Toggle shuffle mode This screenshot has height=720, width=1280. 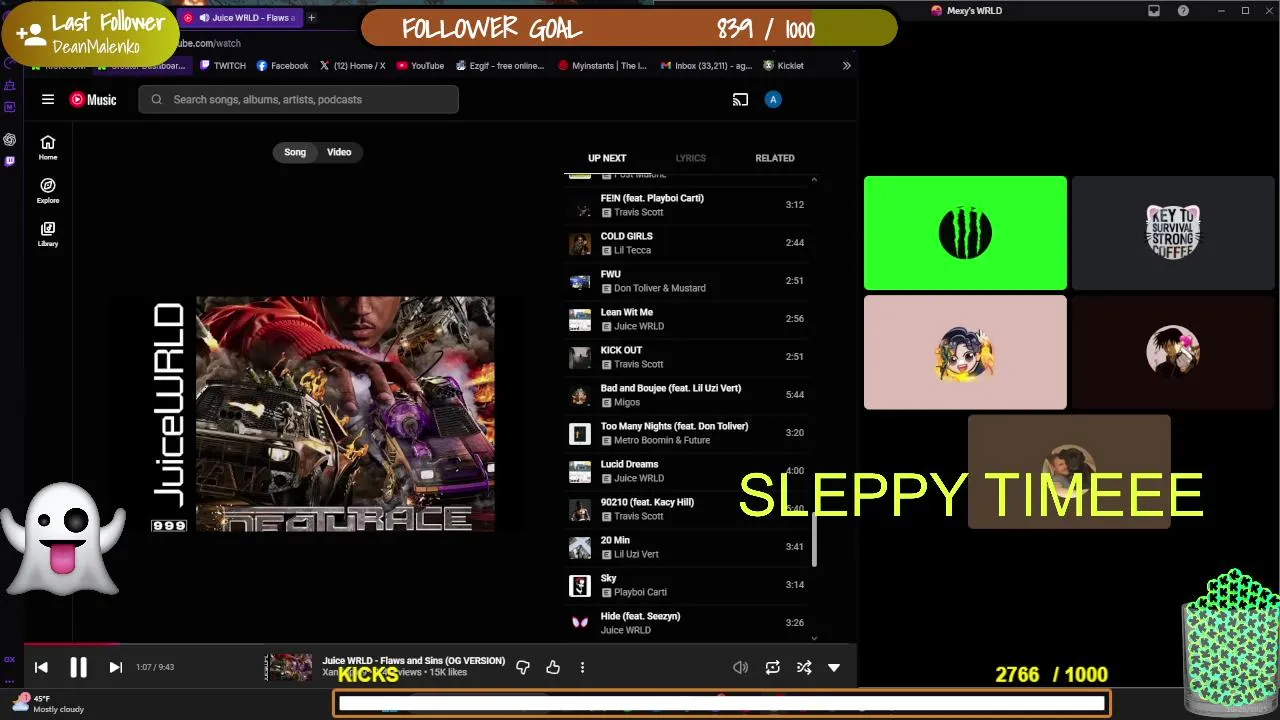(804, 667)
